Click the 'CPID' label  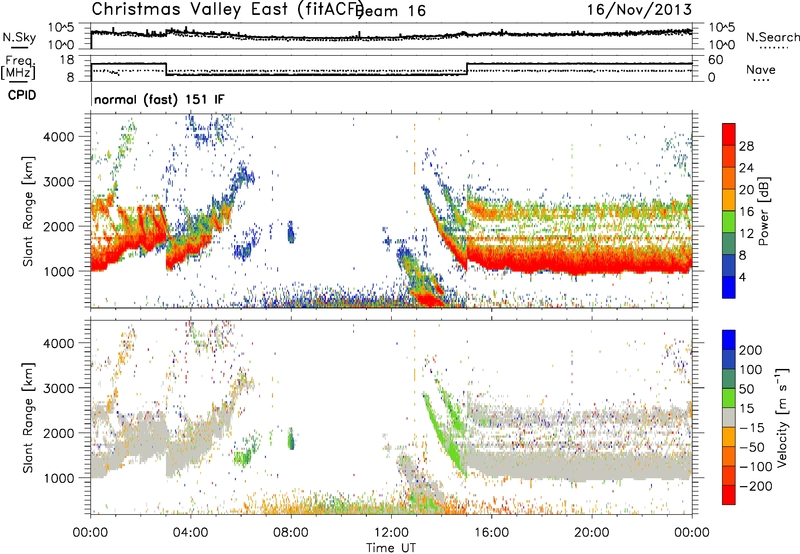coord(22,95)
